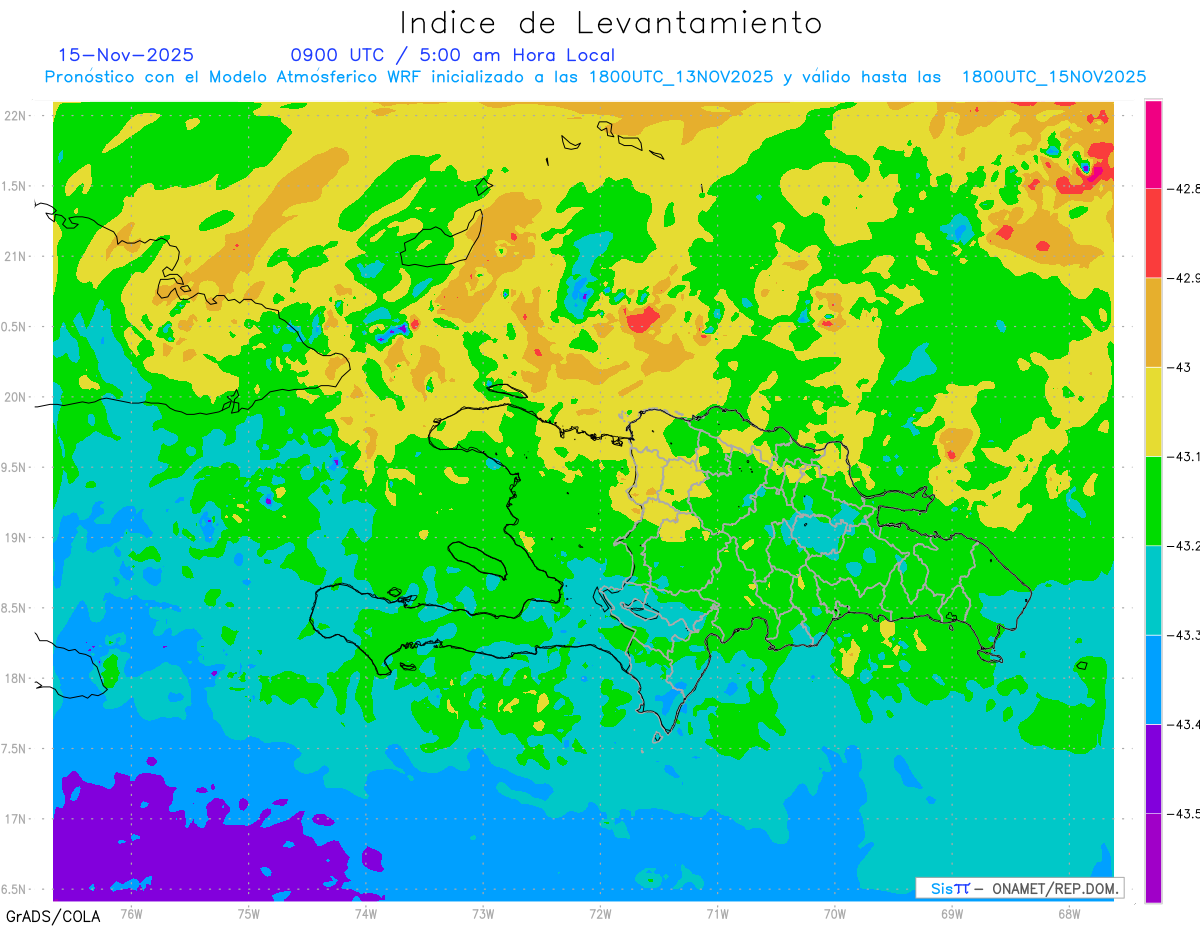Pick the teal swatch between -43.2 and -43.3
The height and width of the screenshot is (927, 1200).
(x=1153, y=590)
